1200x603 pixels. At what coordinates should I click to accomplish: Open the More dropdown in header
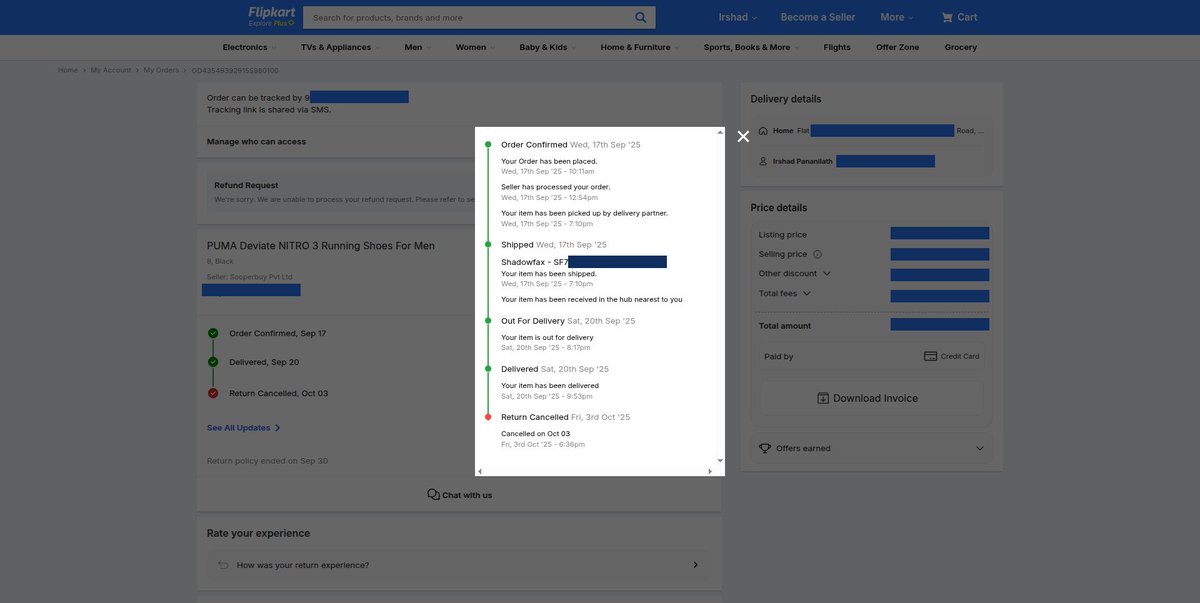(x=897, y=17)
